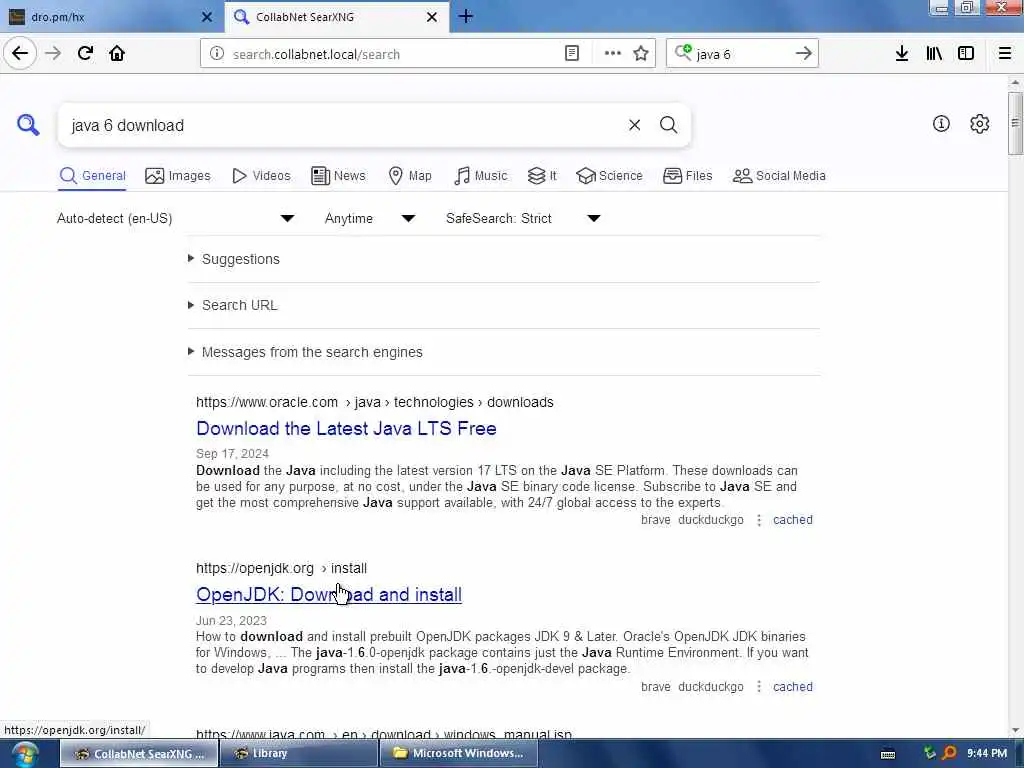Focus the 'java 6' browser search box
The height and width of the screenshot is (768, 1024).
[741, 54]
